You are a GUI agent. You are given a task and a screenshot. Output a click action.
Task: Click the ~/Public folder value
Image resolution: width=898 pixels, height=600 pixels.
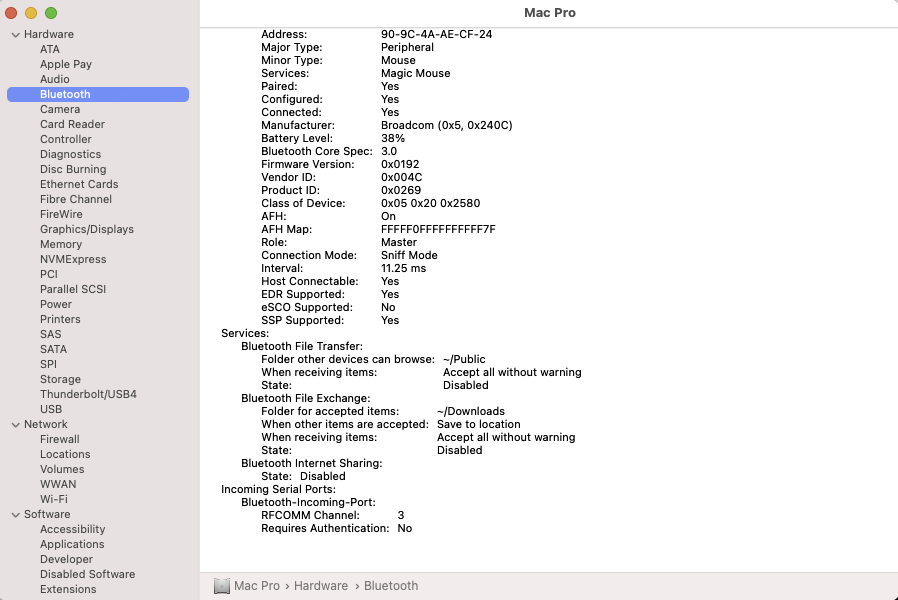(464, 360)
